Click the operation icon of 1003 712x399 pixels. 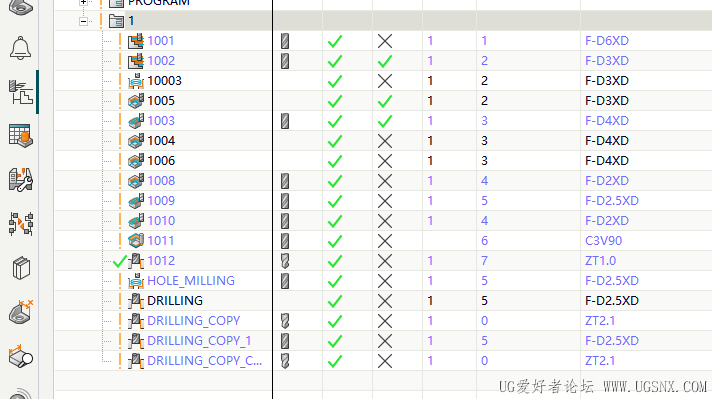coord(136,121)
